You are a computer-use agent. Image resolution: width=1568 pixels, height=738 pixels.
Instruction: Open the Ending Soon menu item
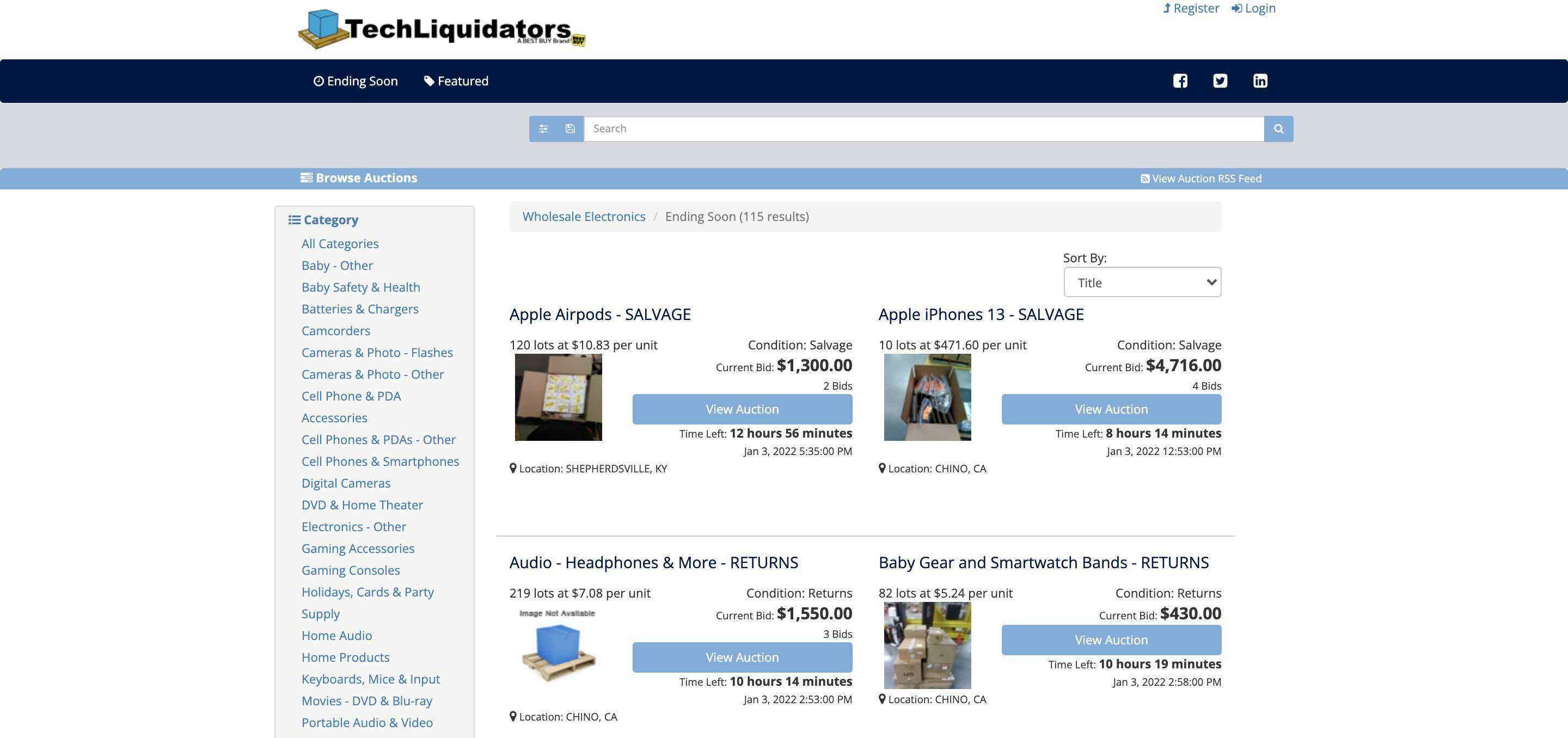point(355,81)
